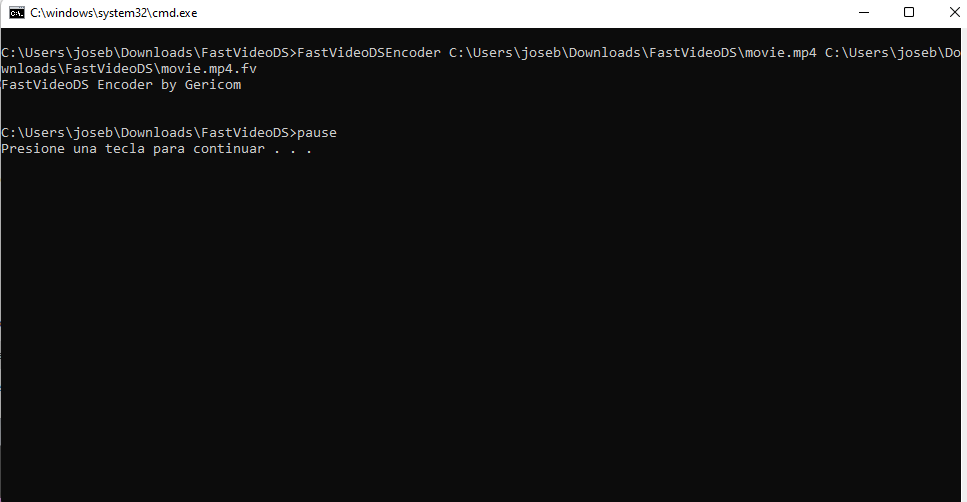
Task: Click the 'FastVideoDS Encoder by Gericom' line
Action: (x=121, y=84)
